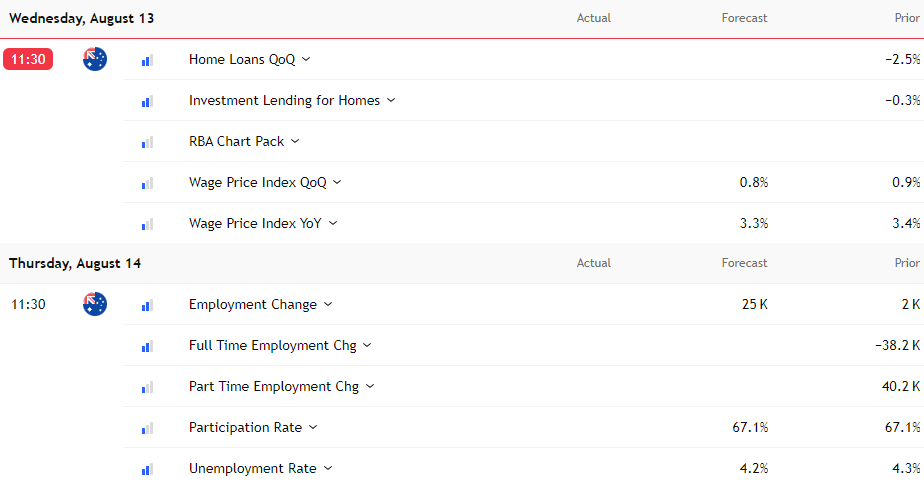Image resolution: width=924 pixels, height=488 pixels.
Task: Expand the Full Time Employment Chg chevron
Action: 367,345
